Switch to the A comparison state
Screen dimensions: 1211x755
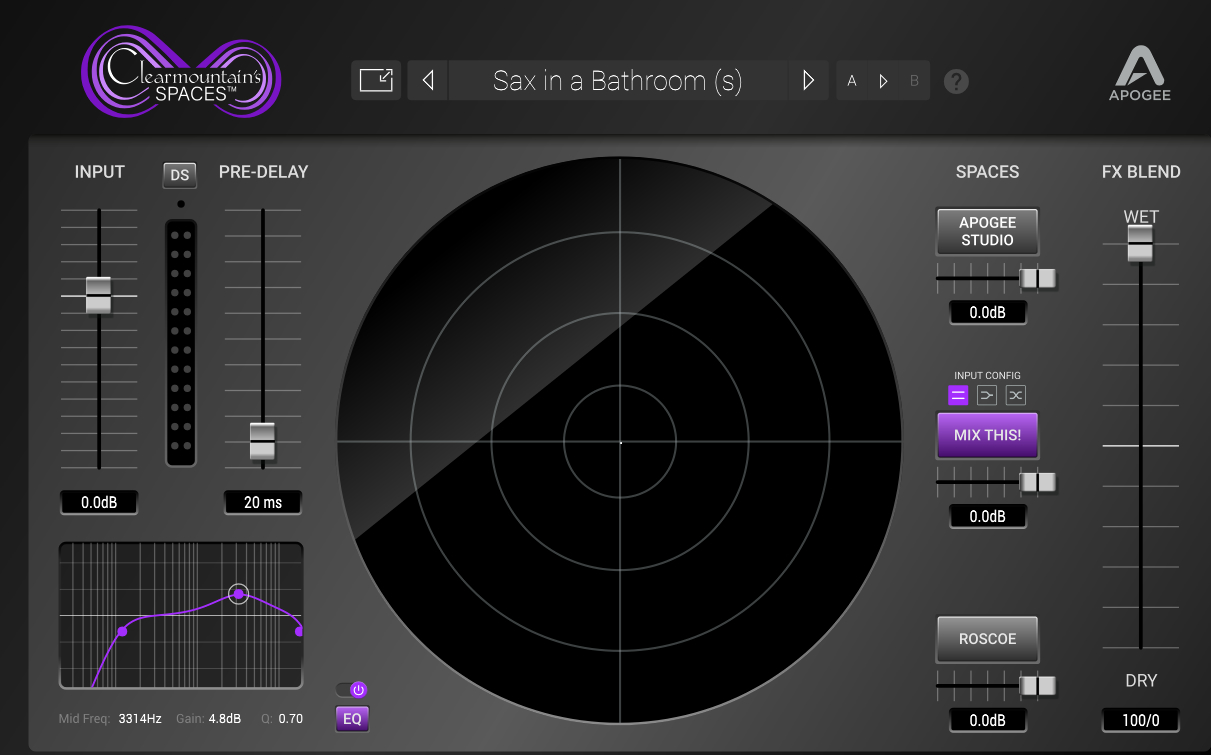tap(852, 81)
